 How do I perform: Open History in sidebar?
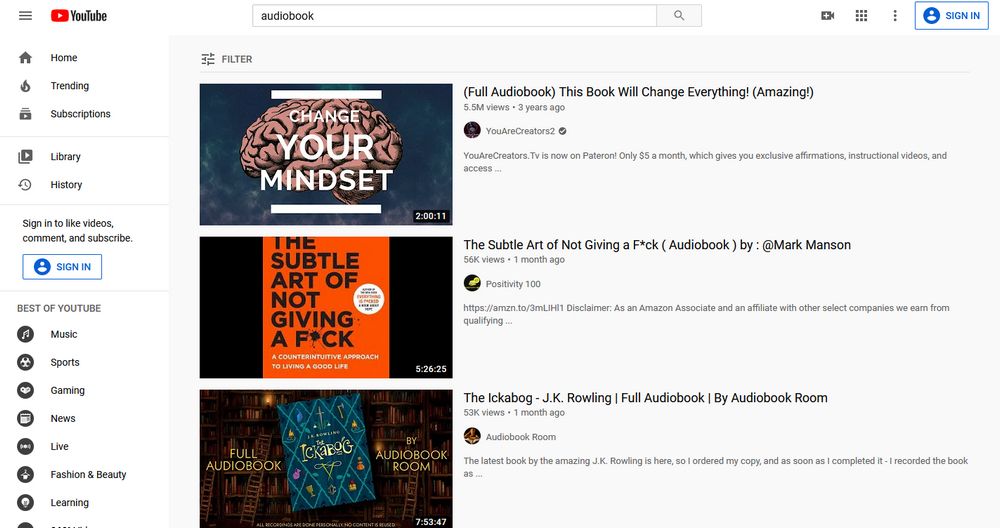click(x=66, y=184)
